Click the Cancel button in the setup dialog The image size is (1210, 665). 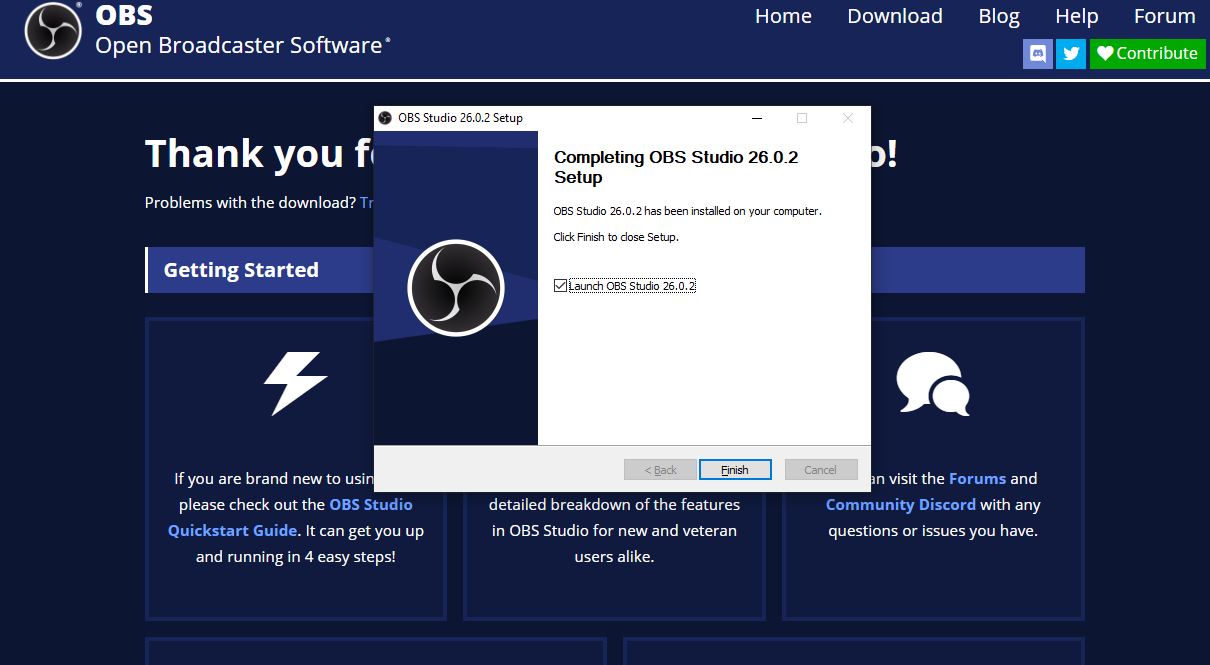(x=820, y=470)
